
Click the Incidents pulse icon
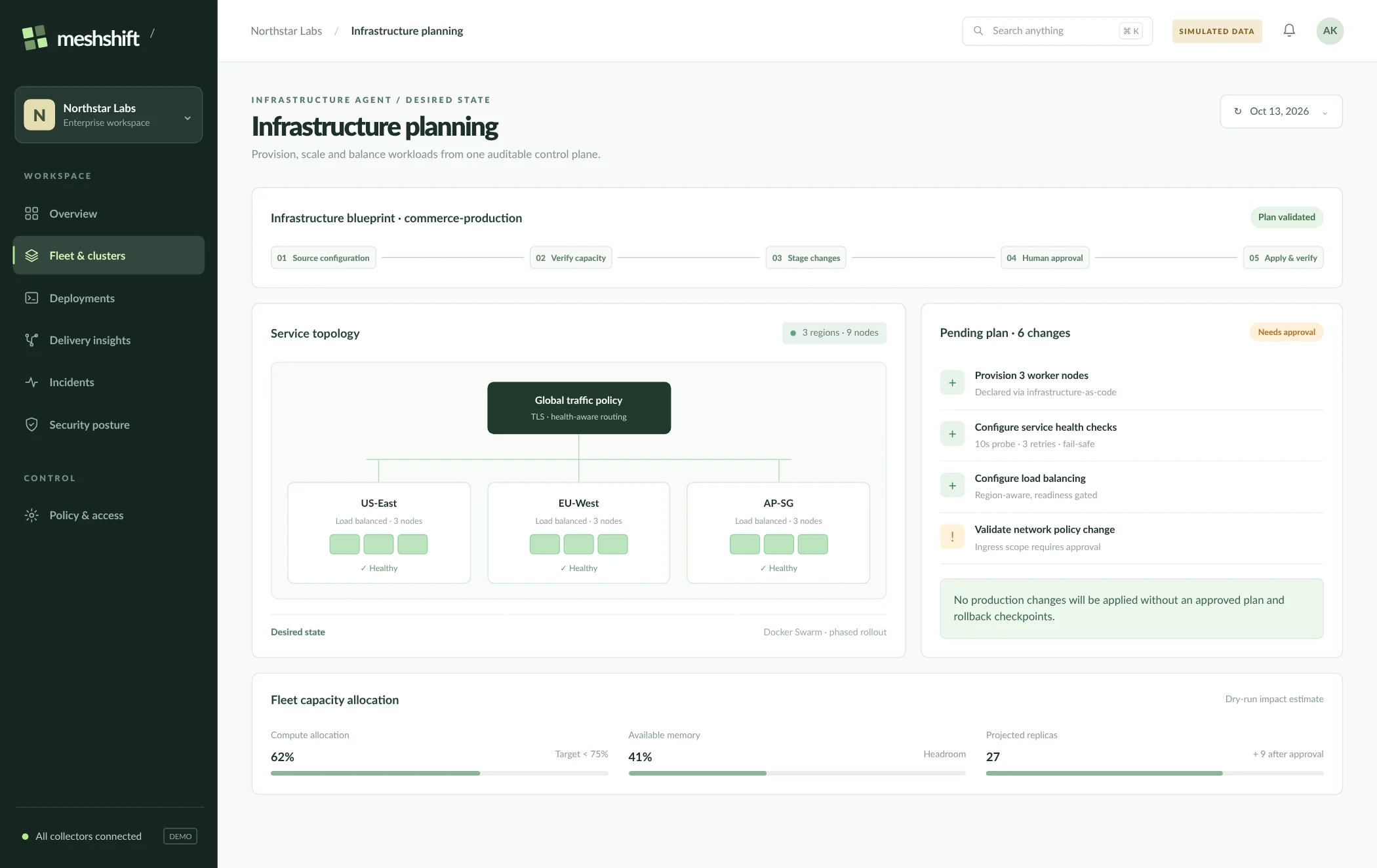click(x=31, y=382)
